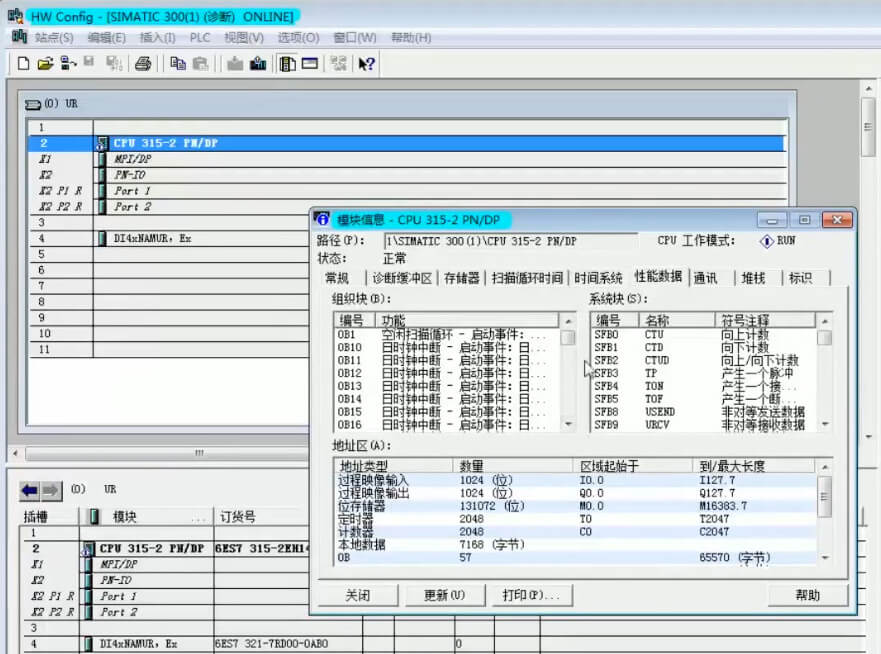Select the CPU 315-2 PN/DP rack row
Image resolution: width=881 pixels, height=654 pixels.
click(x=407, y=143)
